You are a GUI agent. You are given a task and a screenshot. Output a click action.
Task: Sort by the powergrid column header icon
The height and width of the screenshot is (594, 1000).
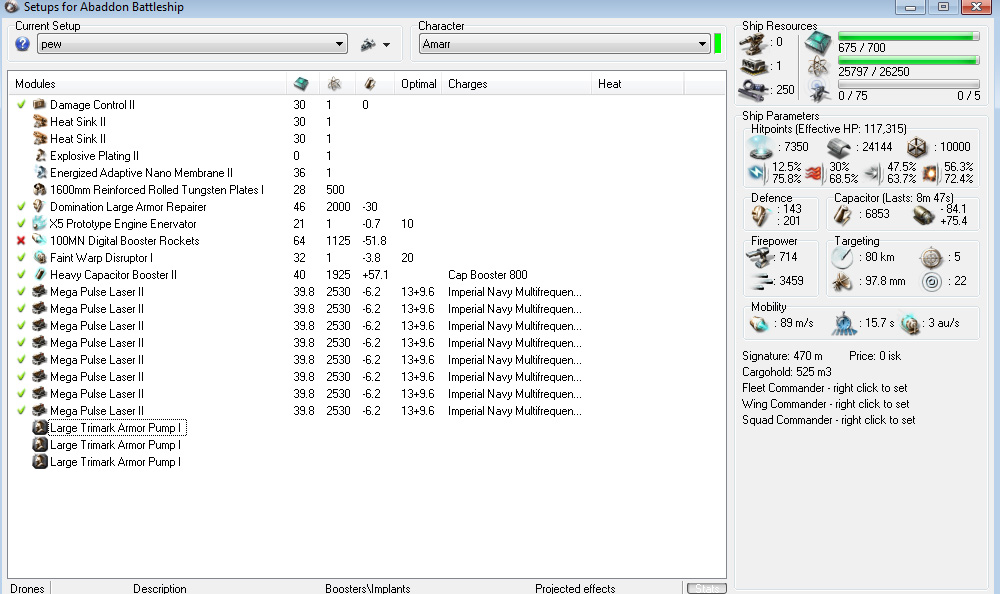pyautogui.click(x=334, y=84)
